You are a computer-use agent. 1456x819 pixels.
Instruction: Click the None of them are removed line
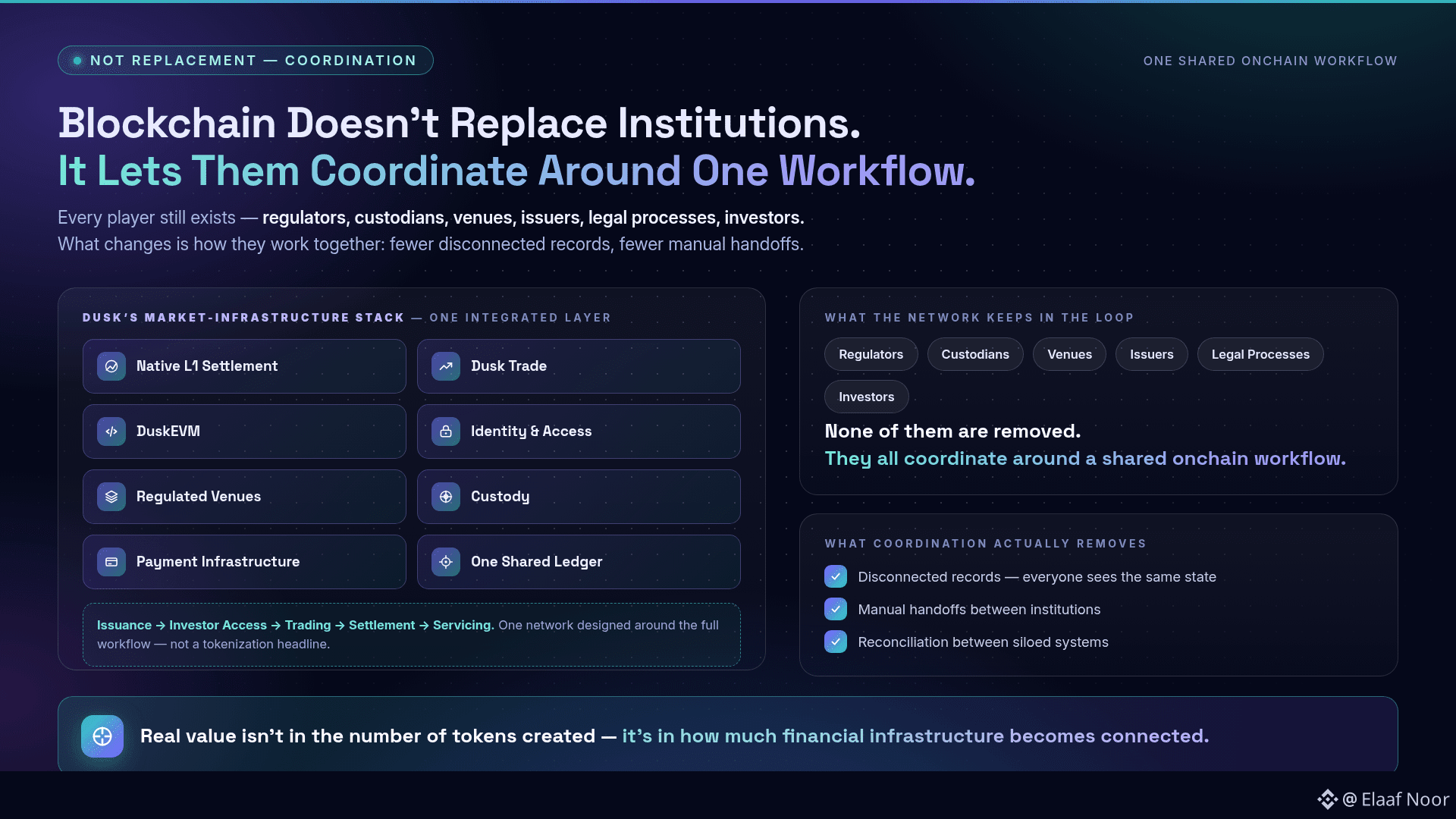(952, 431)
